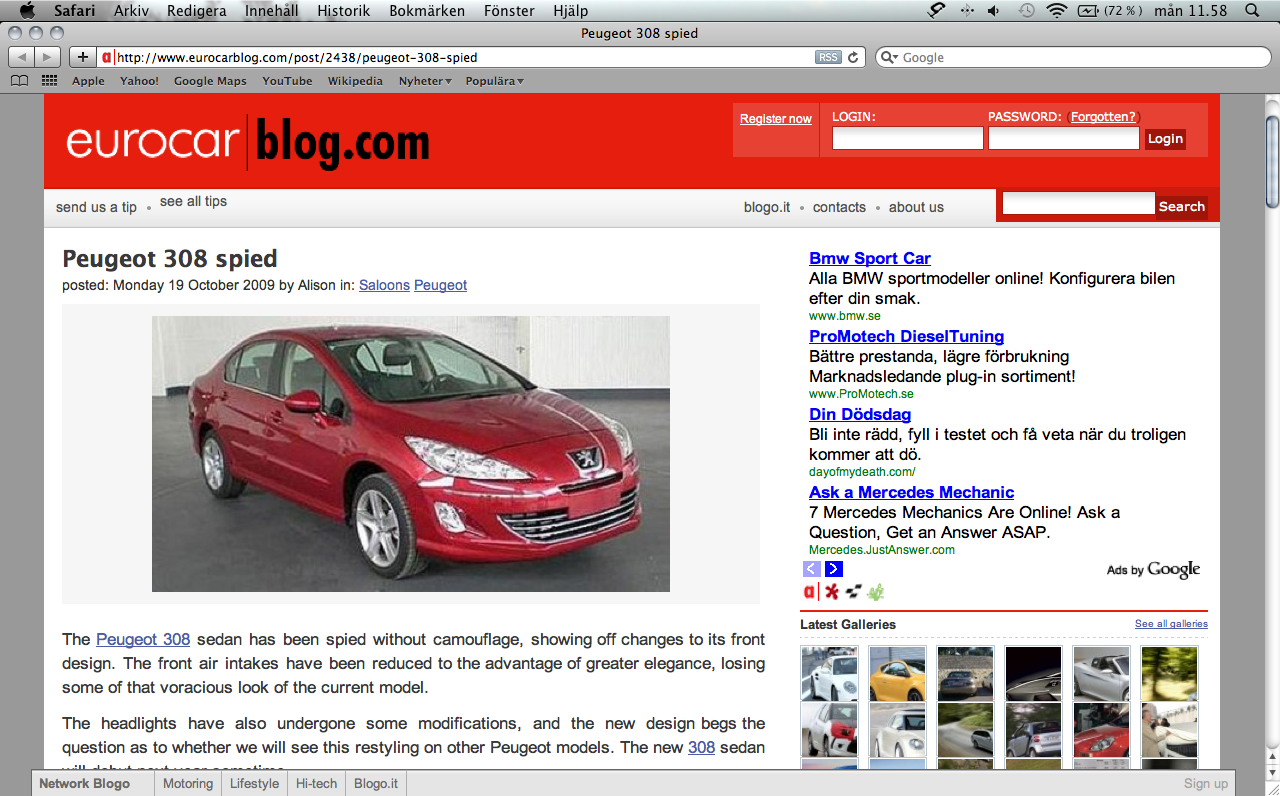Click the Forgotten? password link
The width and height of the screenshot is (1280, 796).
(1103, 117)
